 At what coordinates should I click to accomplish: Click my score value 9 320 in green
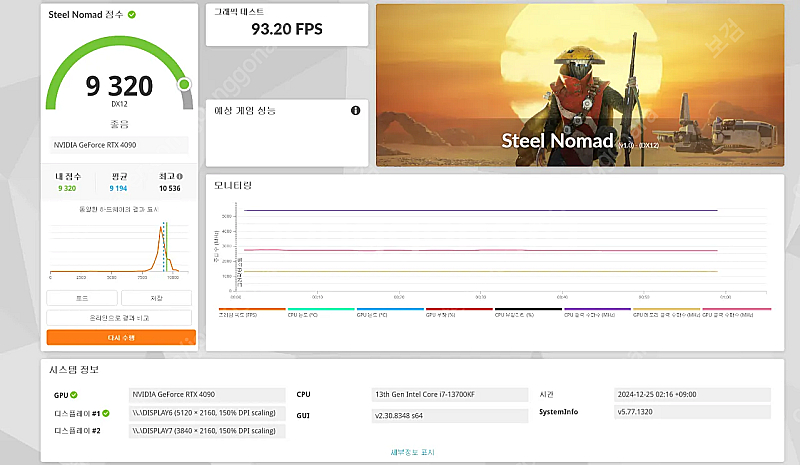coord(67,188)
